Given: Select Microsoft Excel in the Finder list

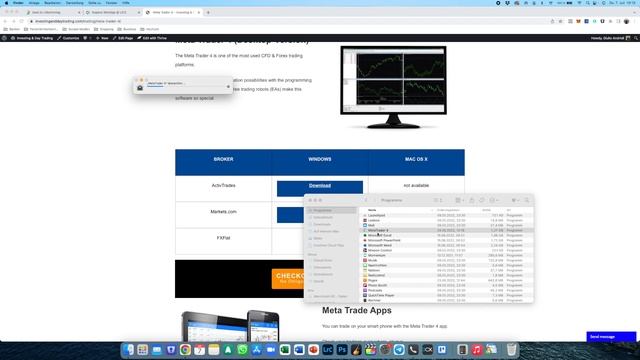Looking at the screenshot, I should pos(447,236).
